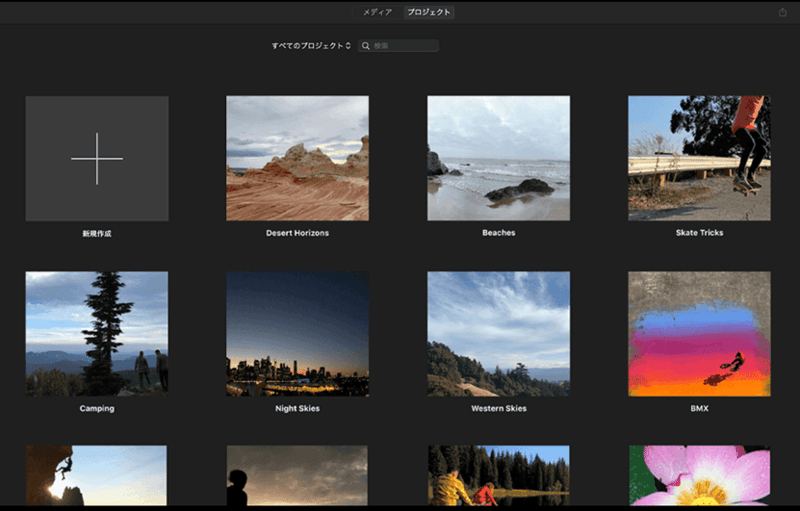Image resolution: width=800 pixels, height=511 pixels.
Task: Open the すべてのプロジェクト dropdown
Action: 311,46
